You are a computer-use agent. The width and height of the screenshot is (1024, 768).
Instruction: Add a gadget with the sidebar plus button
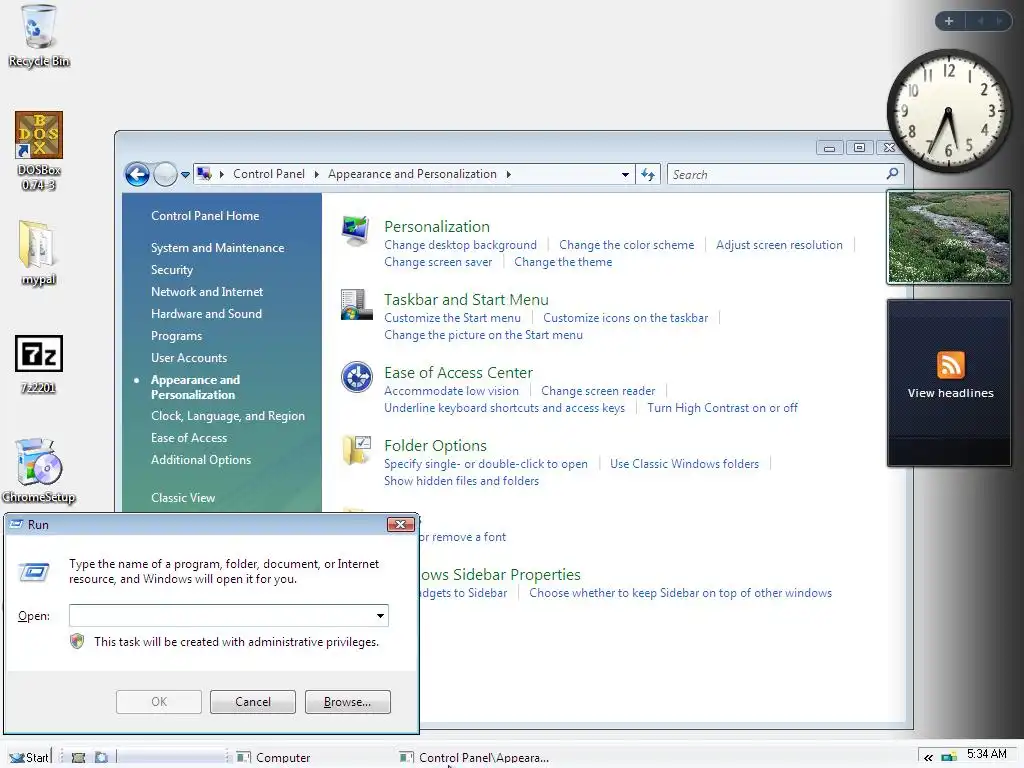point(949,21)
